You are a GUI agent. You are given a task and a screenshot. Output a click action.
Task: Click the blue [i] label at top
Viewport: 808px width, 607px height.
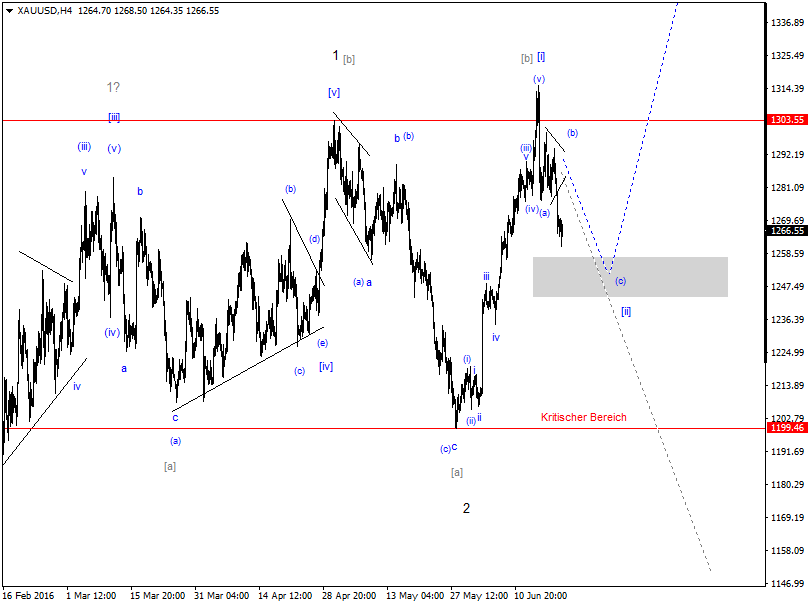tap(541, 57)
